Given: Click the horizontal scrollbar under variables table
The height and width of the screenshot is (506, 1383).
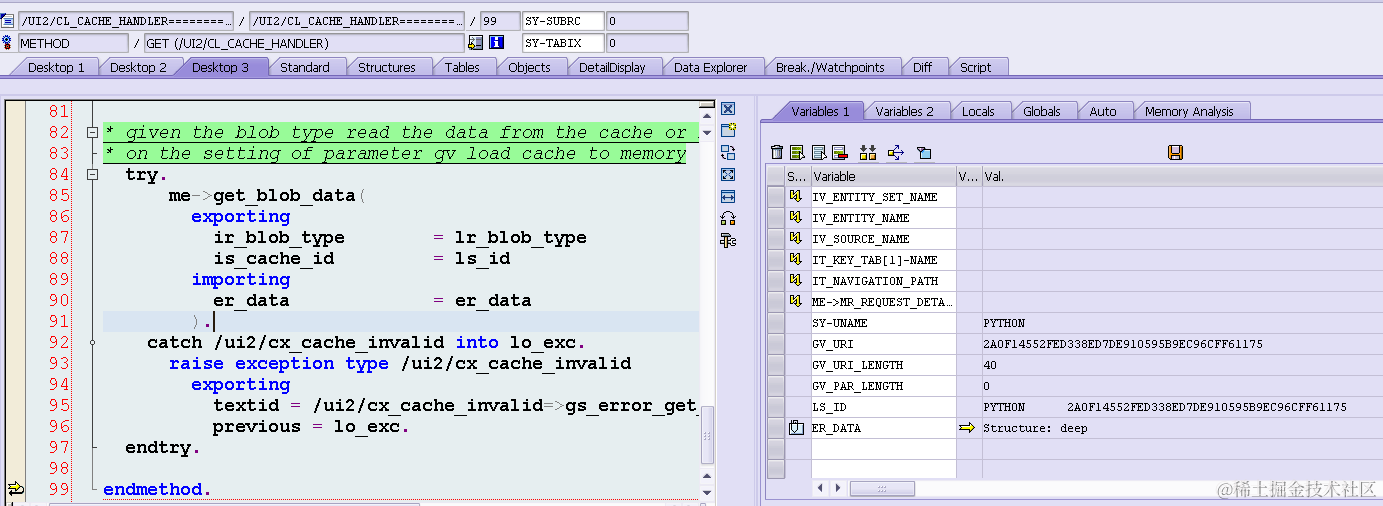Looking at the screenshot, I should tap(882, 488).
